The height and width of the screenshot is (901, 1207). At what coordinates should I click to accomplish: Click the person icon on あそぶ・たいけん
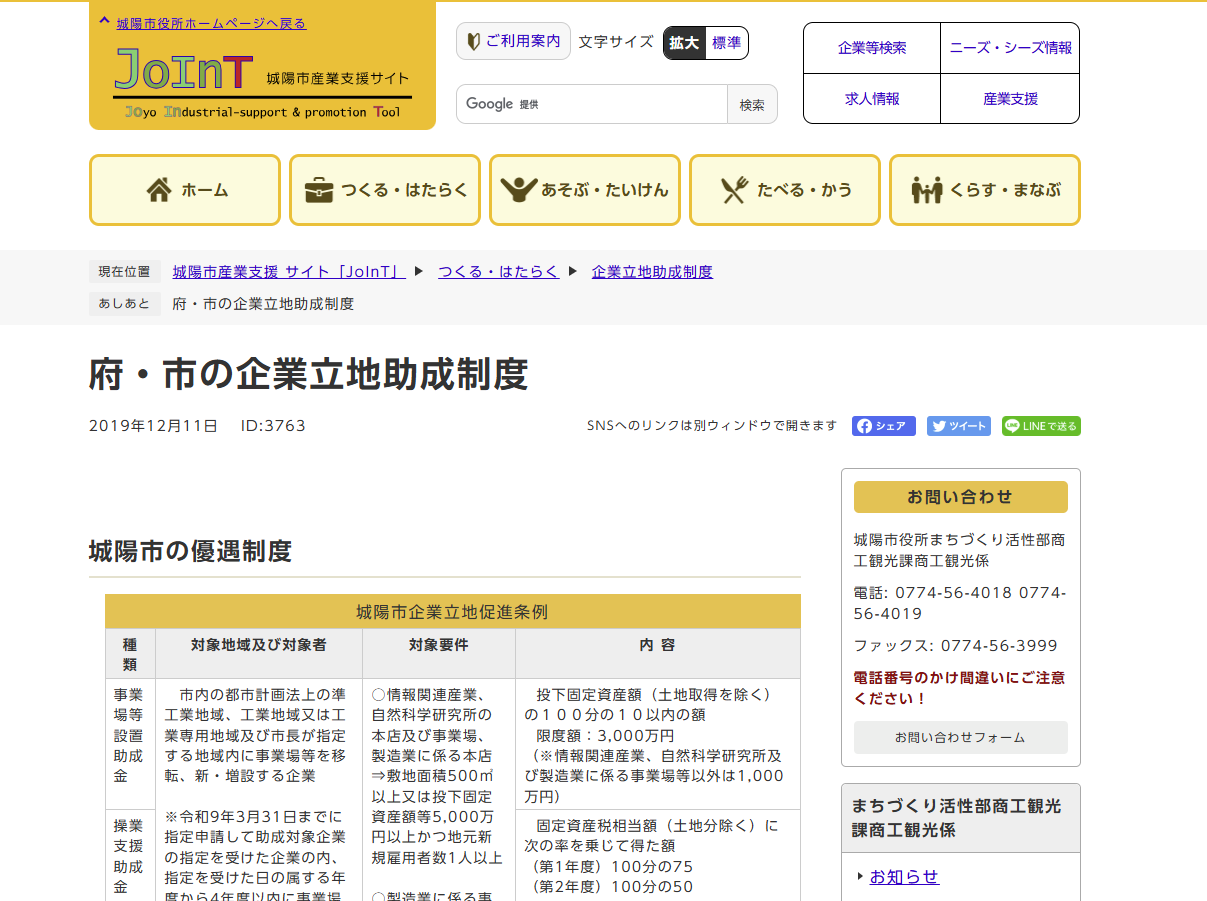click(x=519, y=190)
